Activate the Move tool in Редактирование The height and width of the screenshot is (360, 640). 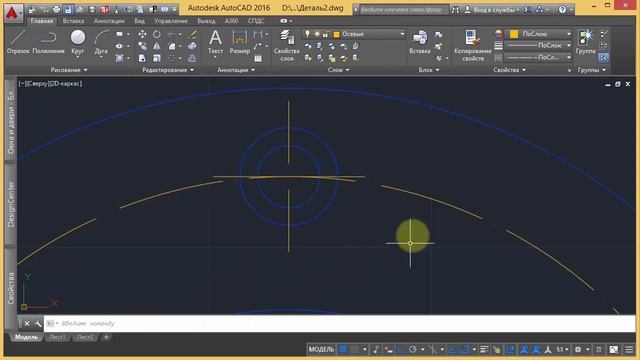click(142, 34)
